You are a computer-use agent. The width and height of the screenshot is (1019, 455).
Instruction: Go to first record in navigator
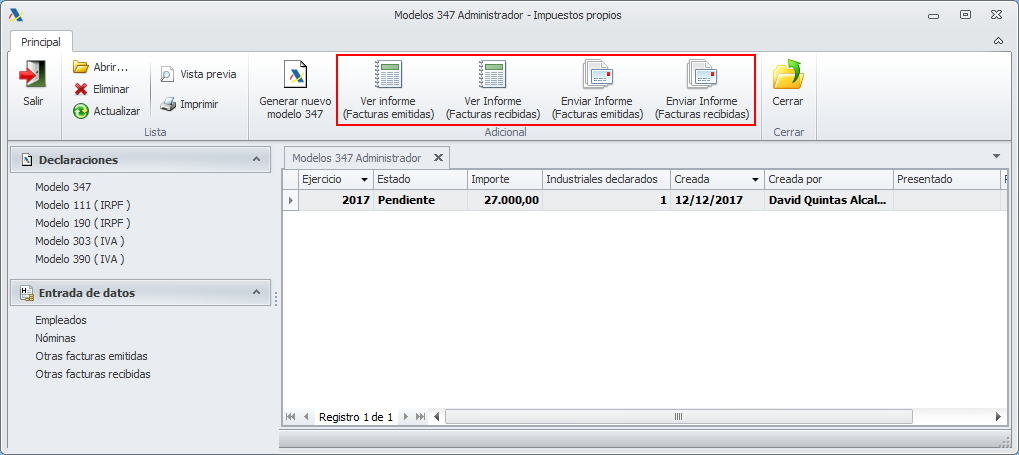click(290, 417)
